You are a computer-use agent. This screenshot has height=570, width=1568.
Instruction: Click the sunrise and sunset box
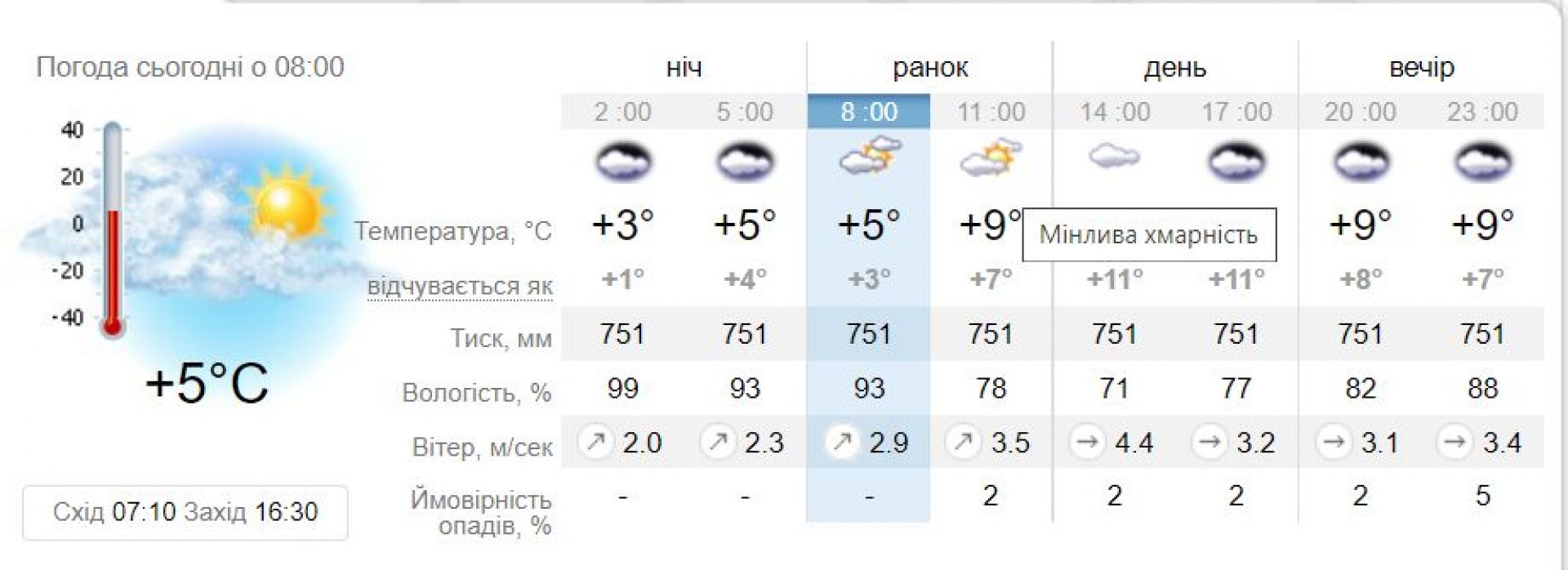185,512
